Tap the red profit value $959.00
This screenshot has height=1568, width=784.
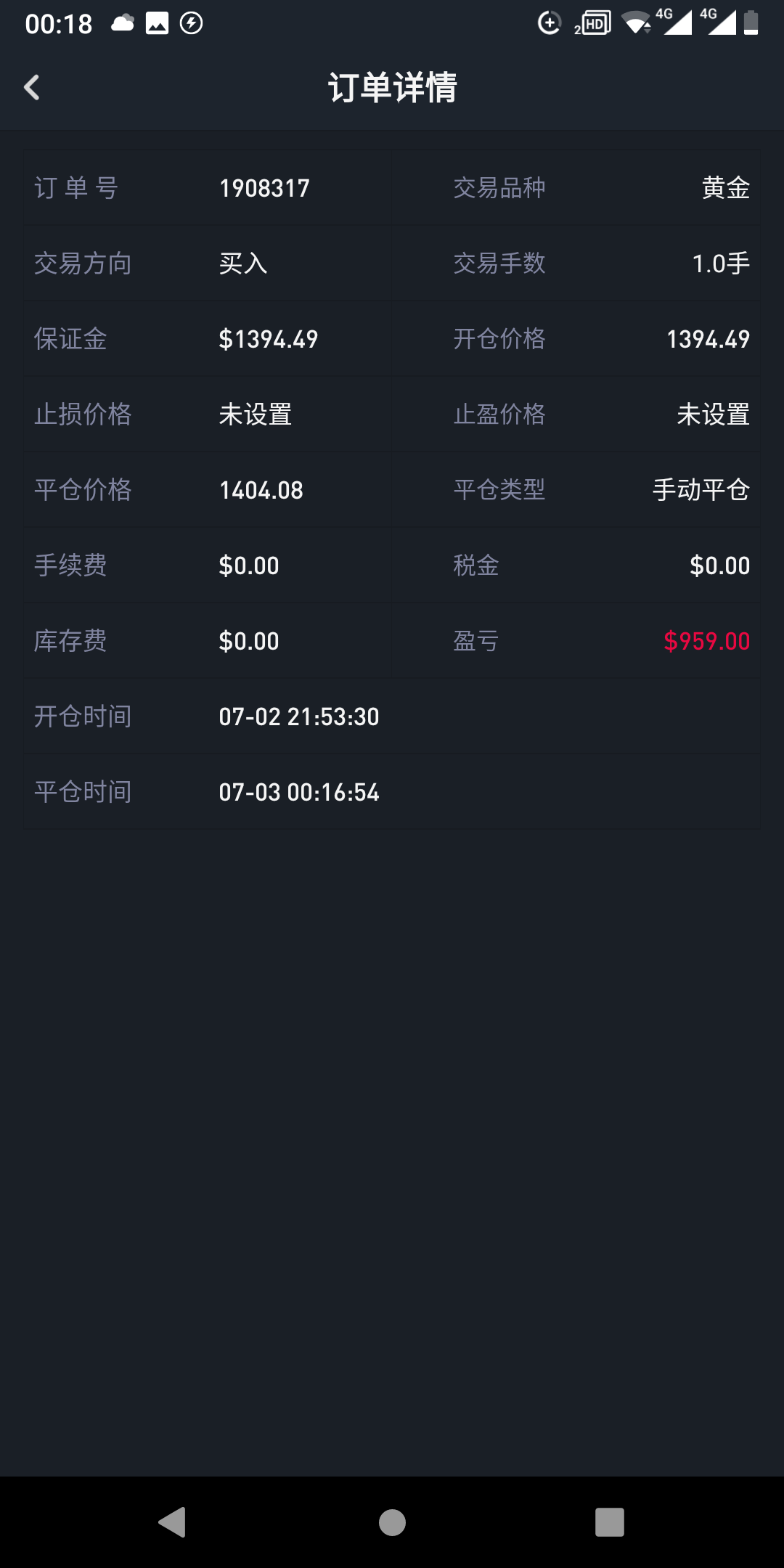(x=706, y=642)
